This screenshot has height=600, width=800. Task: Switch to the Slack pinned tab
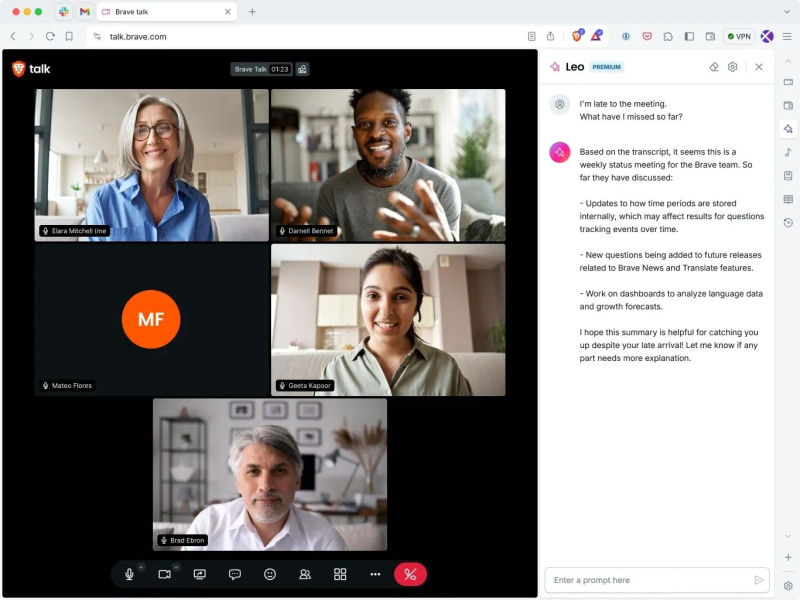tap(64, 12)
